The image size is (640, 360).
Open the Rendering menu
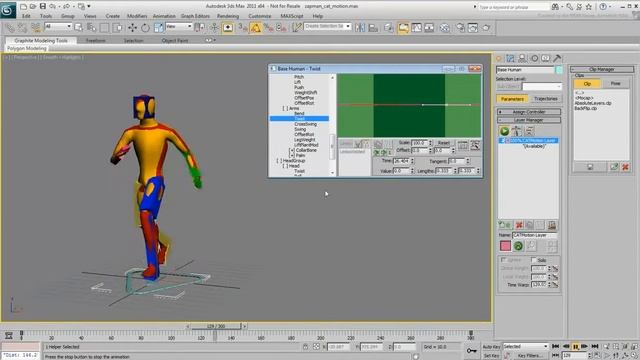[x=228, y=16]
